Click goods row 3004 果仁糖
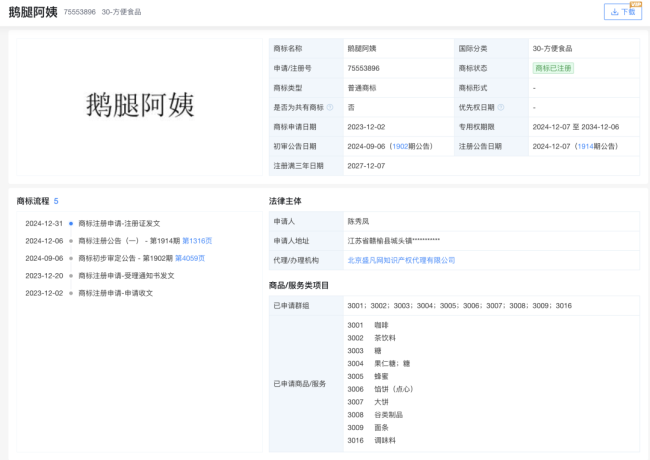Screen dimensions: 650x460 [378, 364]
